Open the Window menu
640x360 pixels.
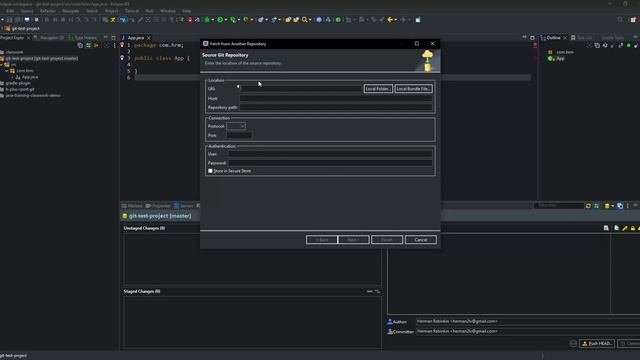click(x=168, y=11)
